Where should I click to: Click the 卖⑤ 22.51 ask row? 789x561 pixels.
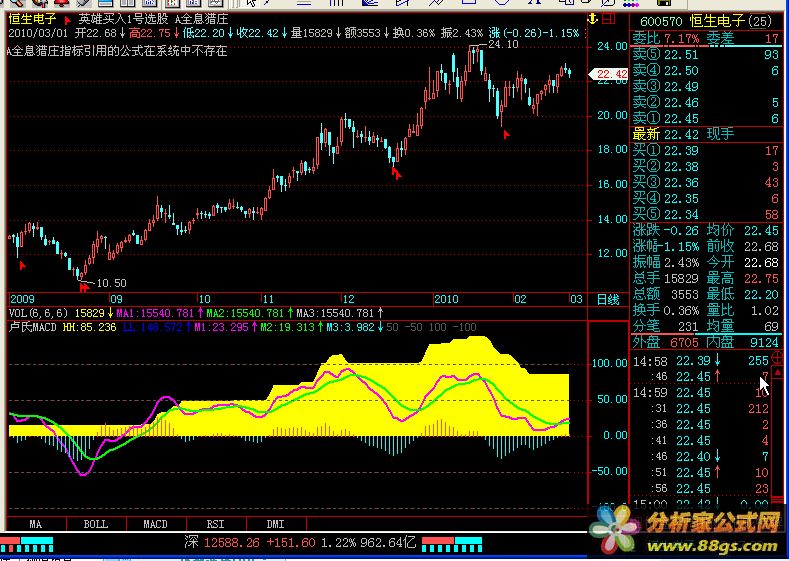click(705, 54)
